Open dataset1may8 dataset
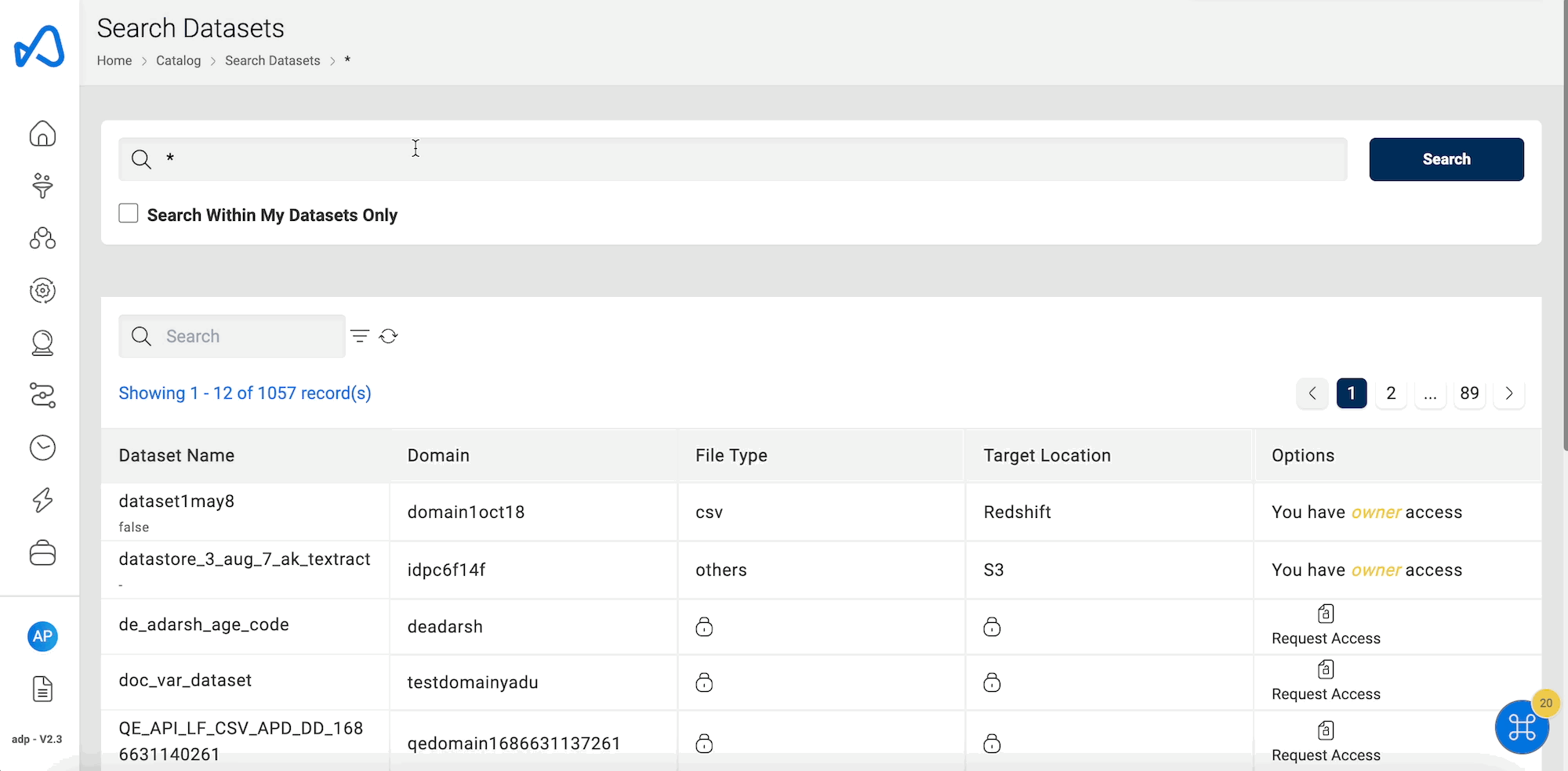The image size is (1568, 771). tap(176, 501)
